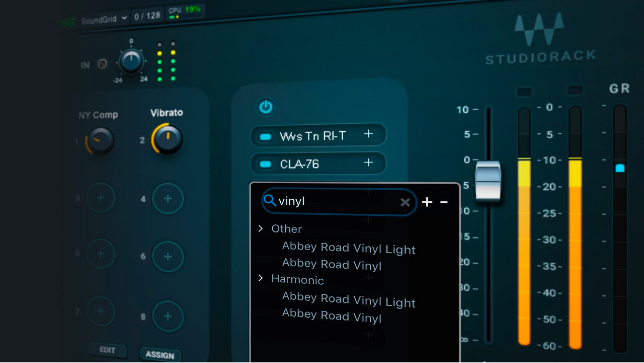The height and width of the screenshot is (363, 644).
Task: Click the GR meter label
Action: [x=619, y=88]
